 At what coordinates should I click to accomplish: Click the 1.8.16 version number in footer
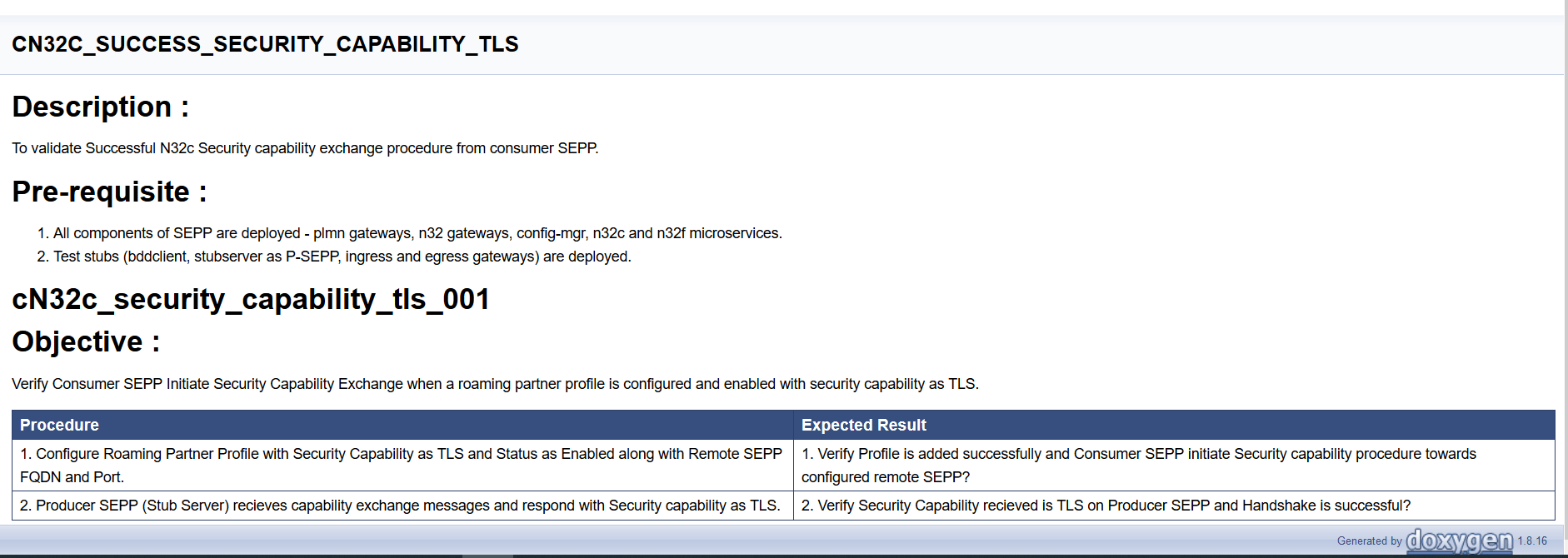tap(1532, 541)
